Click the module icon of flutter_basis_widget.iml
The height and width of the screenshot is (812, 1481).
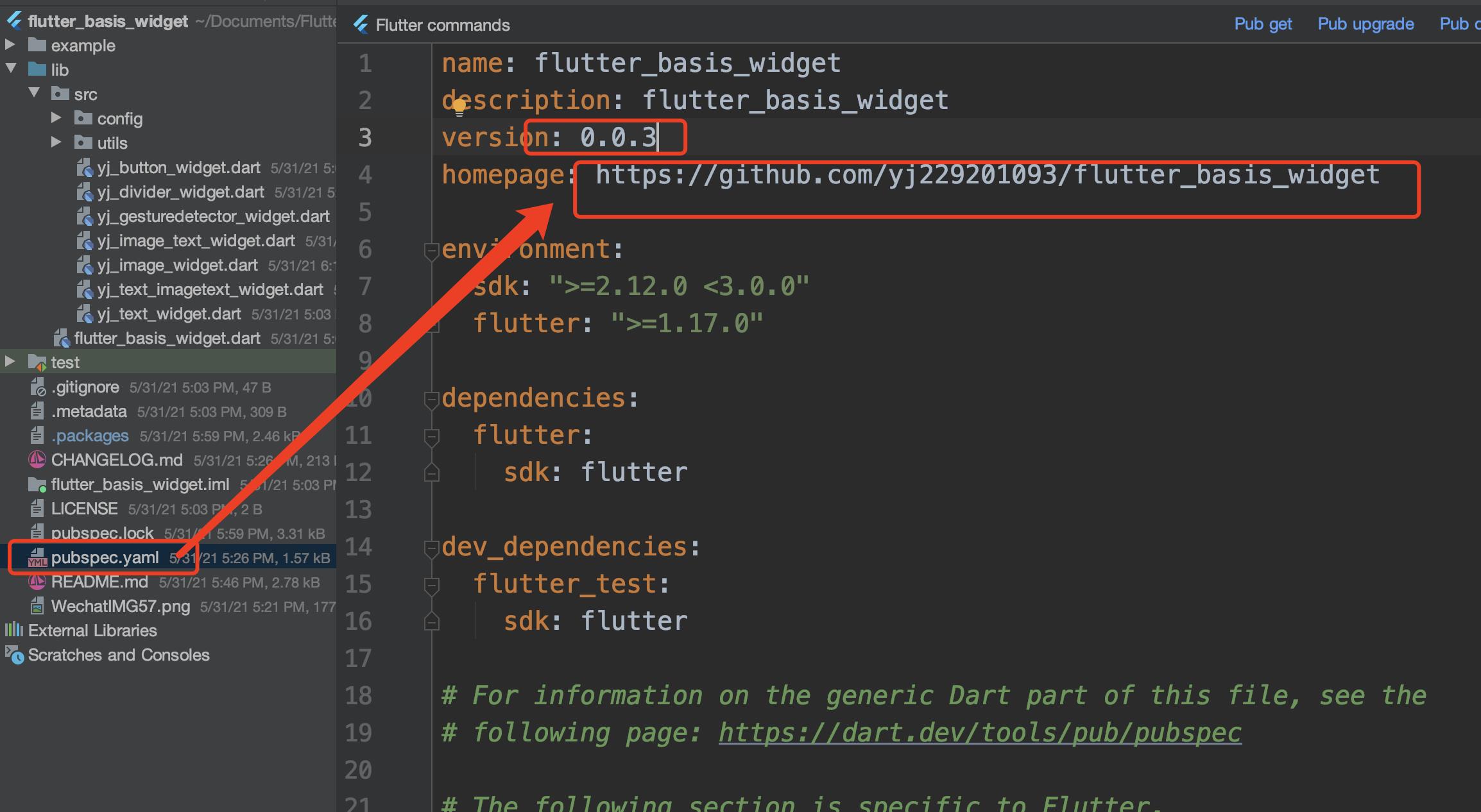37,485
